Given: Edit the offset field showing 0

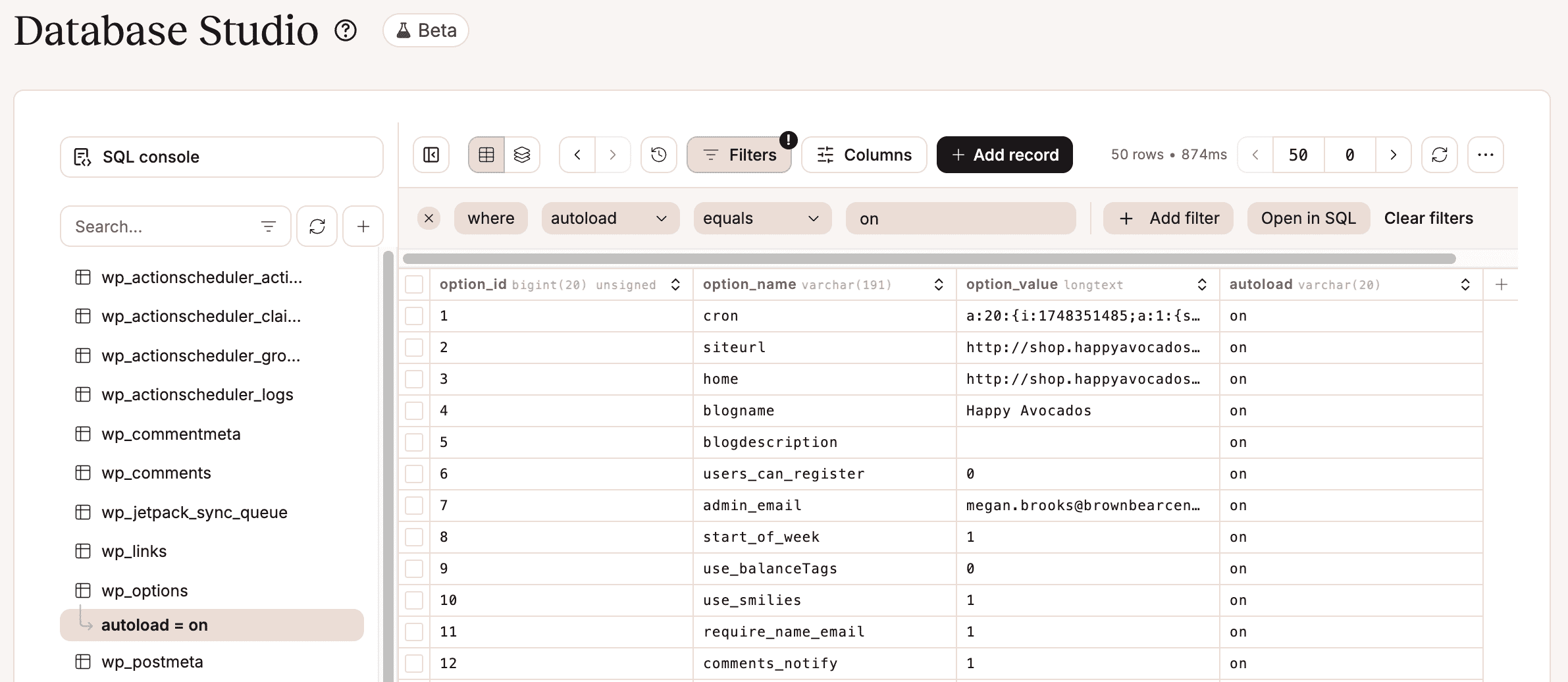Looking at the screenshot, I should tap(1349, 155).
